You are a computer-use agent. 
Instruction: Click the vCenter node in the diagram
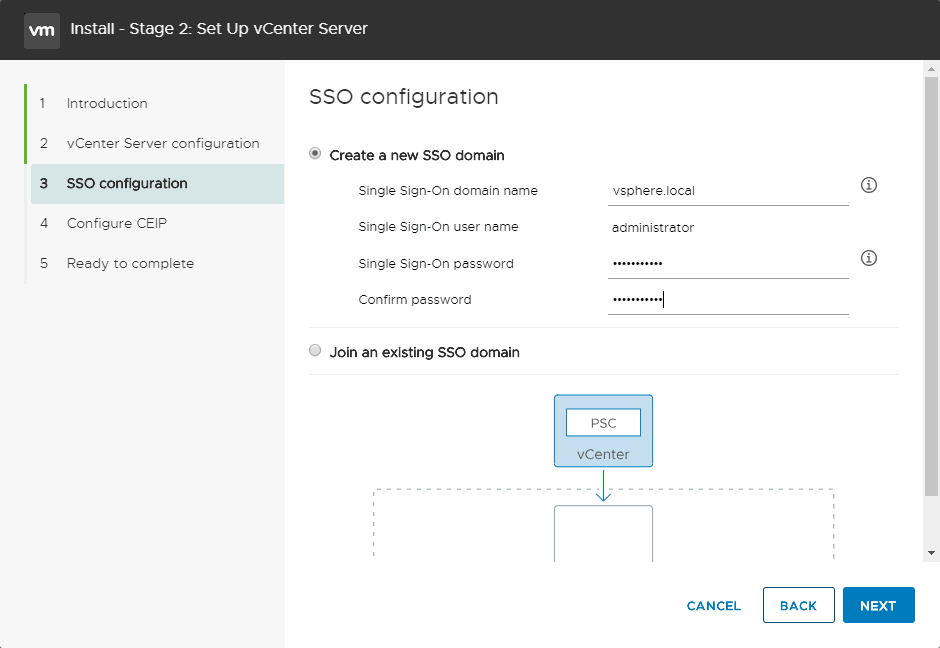pos(603,453)
